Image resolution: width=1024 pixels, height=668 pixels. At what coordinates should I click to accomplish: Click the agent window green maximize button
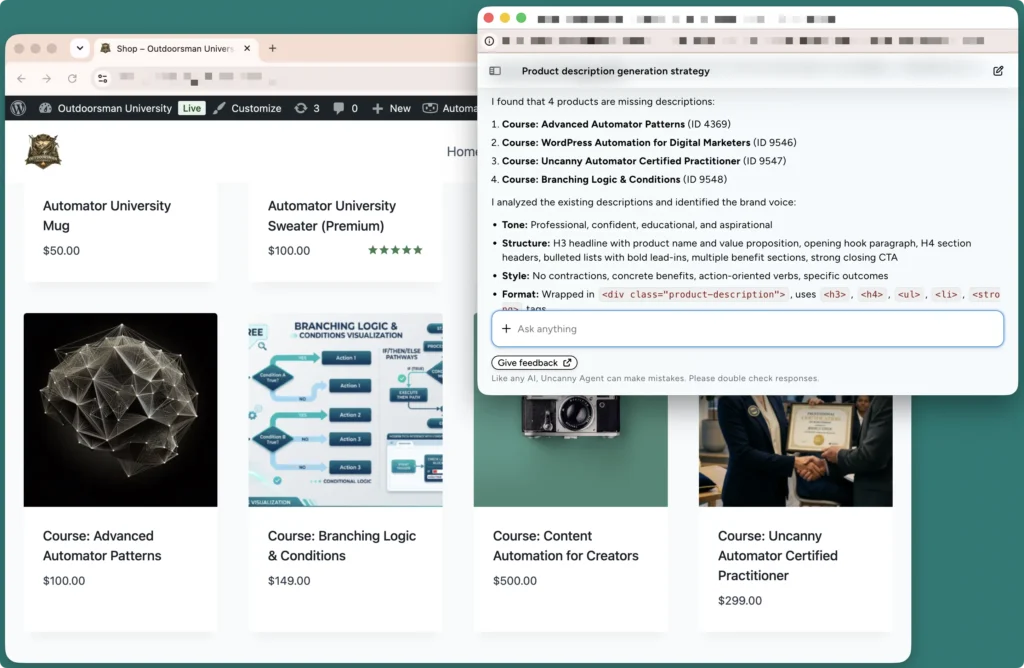521,18
